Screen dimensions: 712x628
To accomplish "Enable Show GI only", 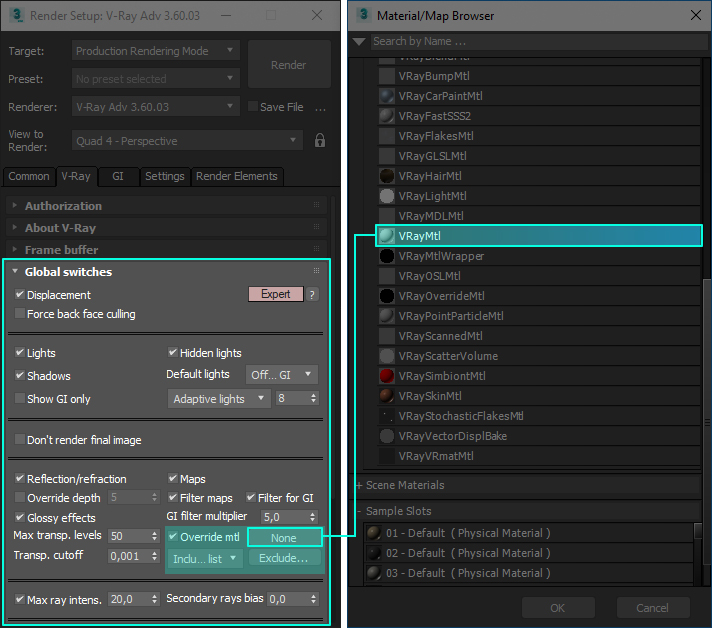I will pos(20,398).
